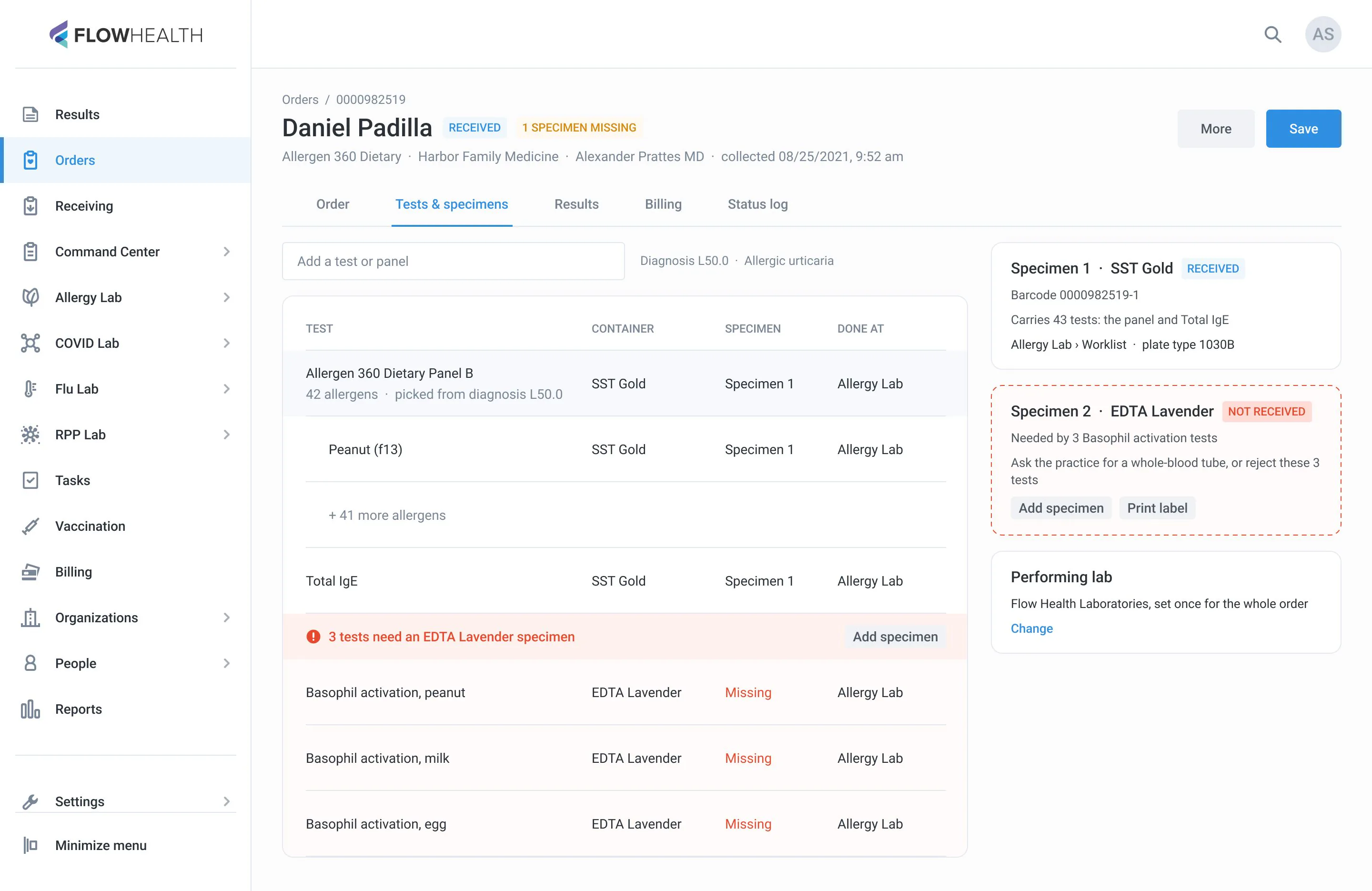Open the Status log tab
Viewport: 1372px width, 891px height.
coord(757,204)
